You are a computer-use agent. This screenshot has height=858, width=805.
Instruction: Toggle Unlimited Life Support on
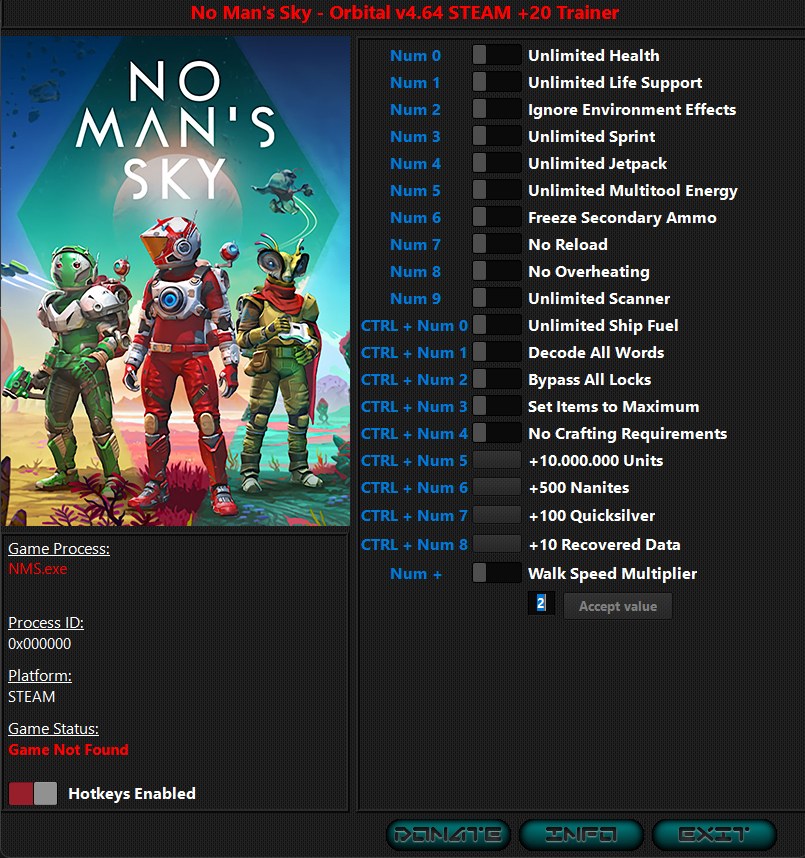pyautogui.click(x=496, y=82)
